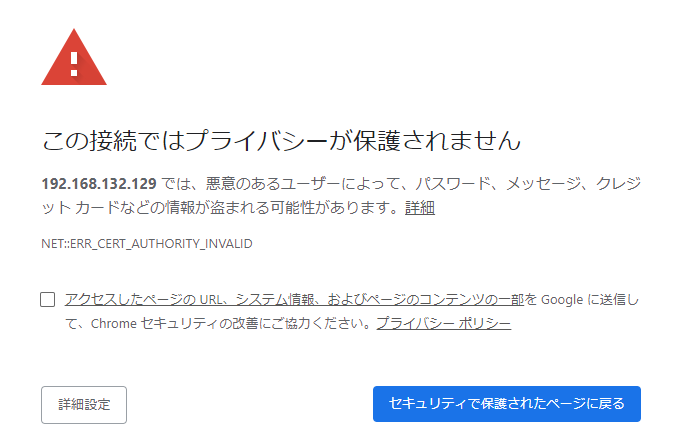The height and width of the screenshot is (443, 674).
Task: Click the この接続ではプライバシーが保護されません heading
Action: tap(281, 141)
